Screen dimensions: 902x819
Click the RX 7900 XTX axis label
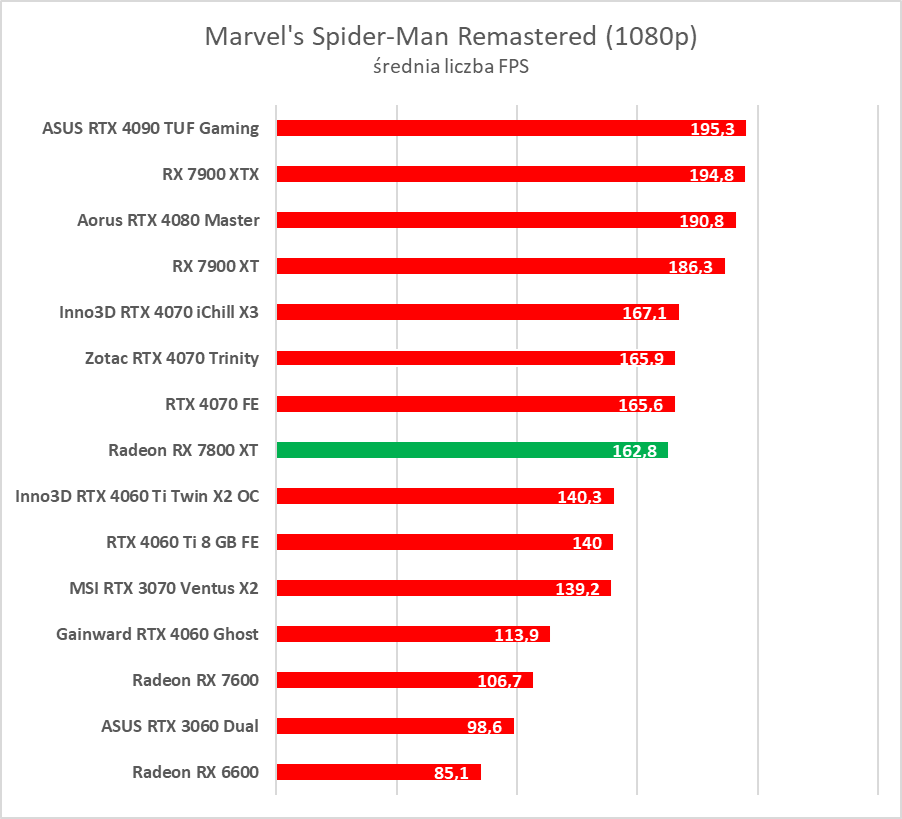(210, 174)
